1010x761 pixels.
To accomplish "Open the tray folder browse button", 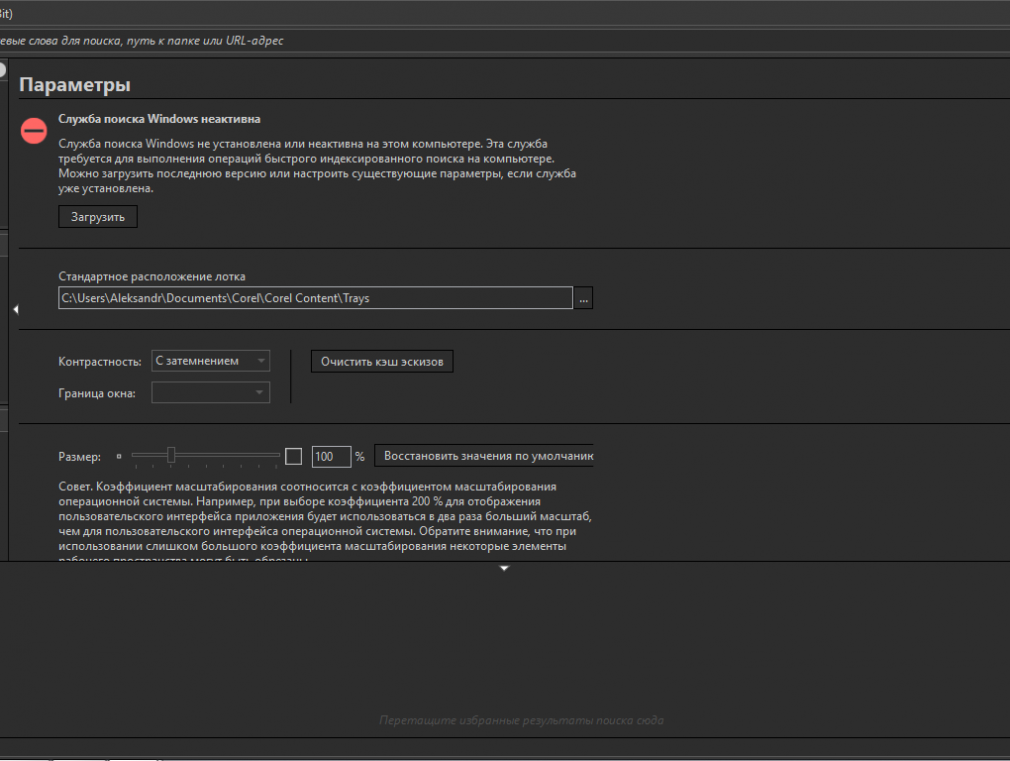I will coord(584,298).
